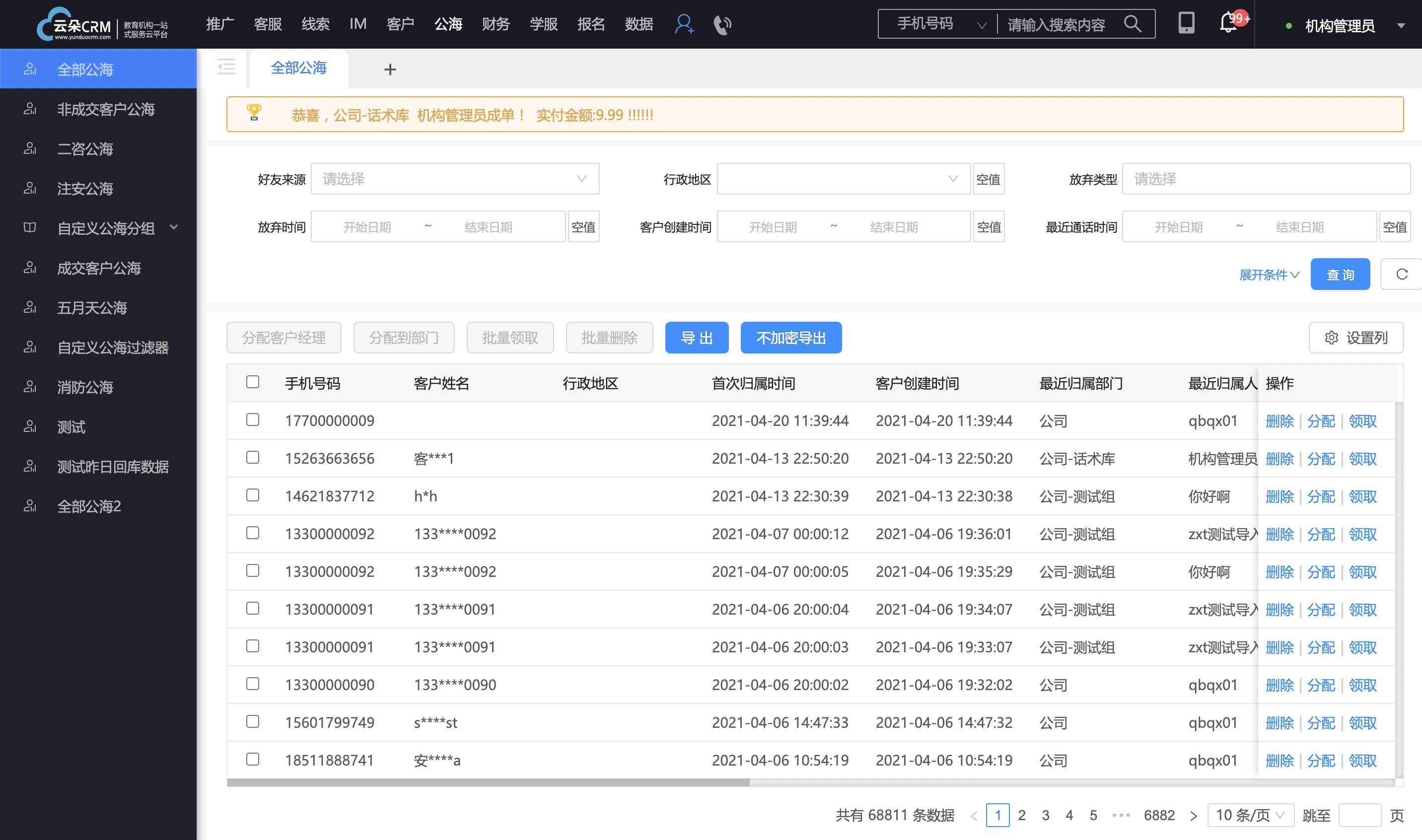The width and height of the screenshot is (1422, 840).
Task: Click the search magnifier icon in search bar
Action: click(1142, 25)
